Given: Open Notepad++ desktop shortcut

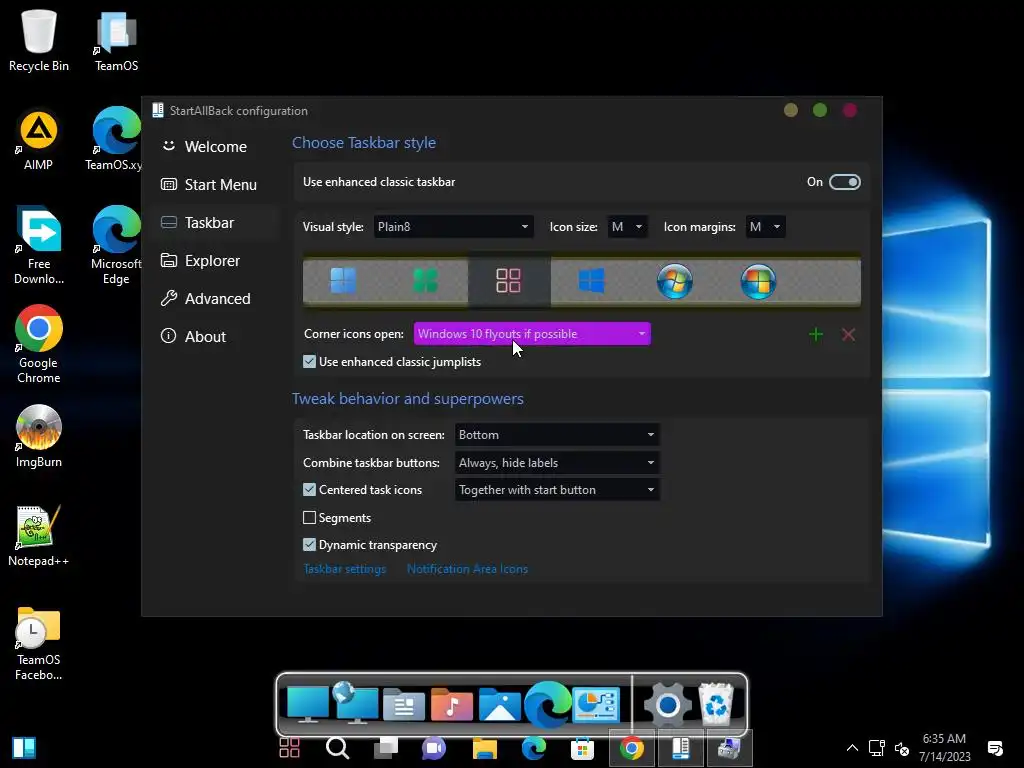Looking at the screenshot, I should [x=39, y=536].
